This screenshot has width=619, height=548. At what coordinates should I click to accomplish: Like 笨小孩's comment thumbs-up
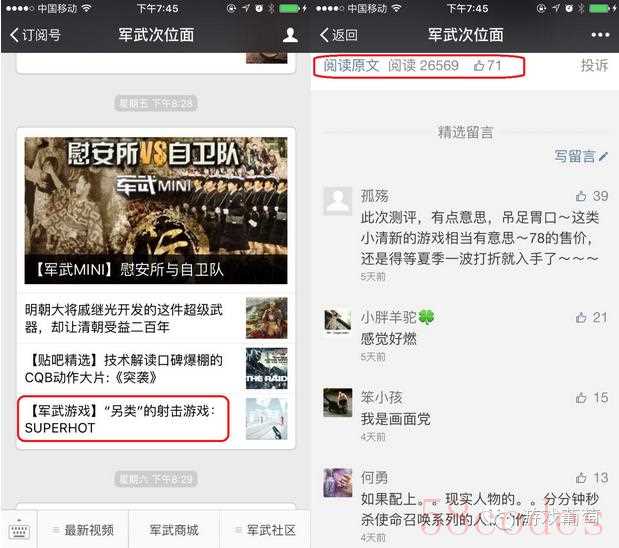[x=580, y=398]
